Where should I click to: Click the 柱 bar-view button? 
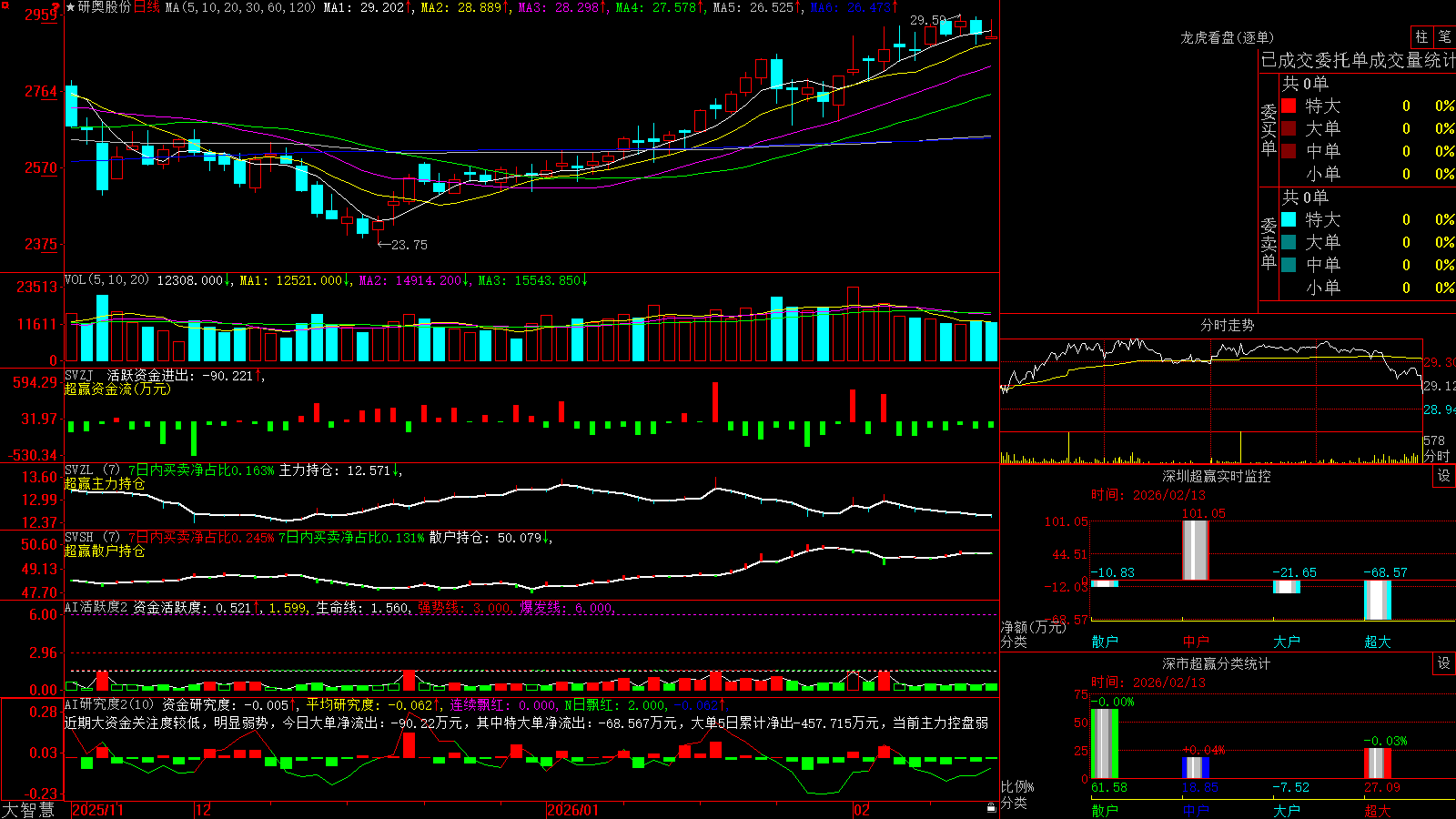click(1421, 36)
